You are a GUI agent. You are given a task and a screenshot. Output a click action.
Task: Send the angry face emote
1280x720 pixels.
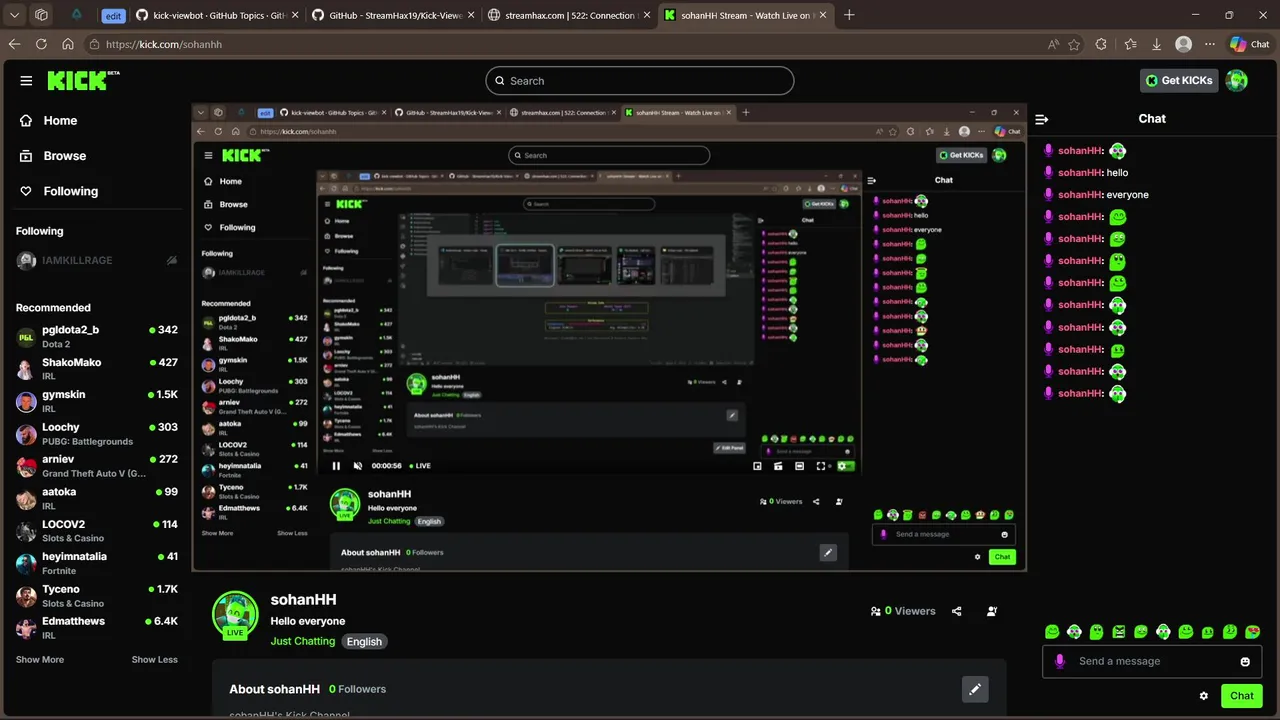click(x=1119, y=632)
